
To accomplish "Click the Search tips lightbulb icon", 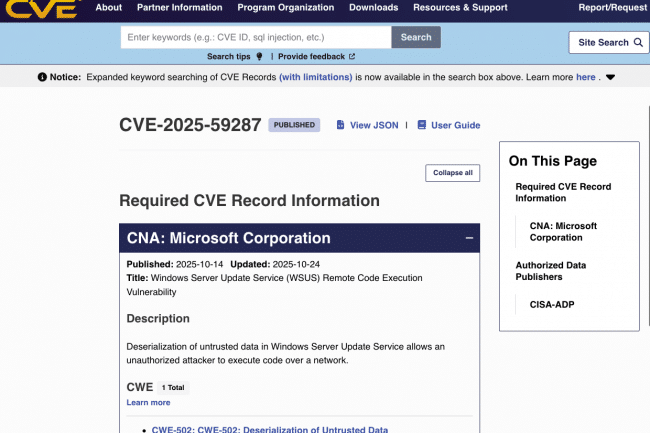I will pos(259,57).
